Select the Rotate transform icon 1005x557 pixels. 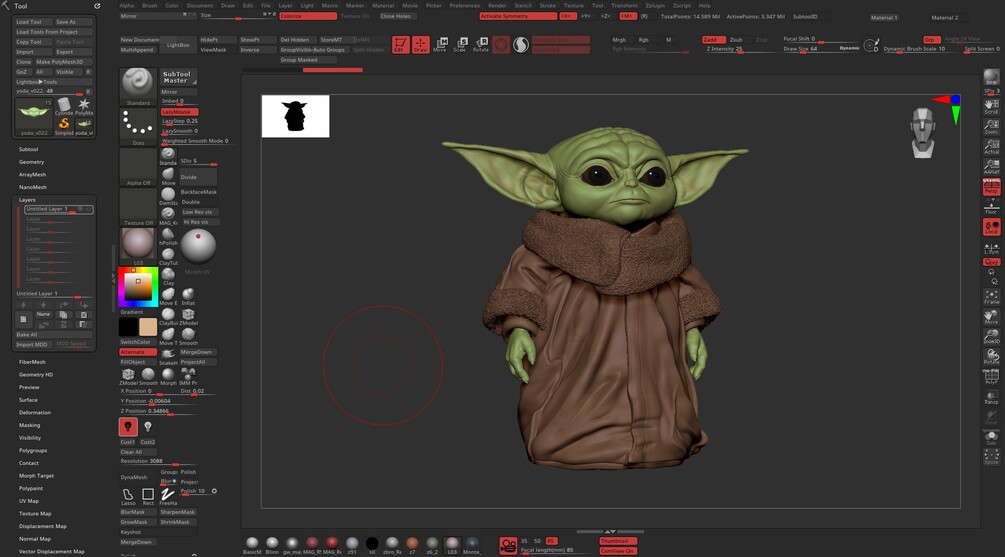pos(481,45)
